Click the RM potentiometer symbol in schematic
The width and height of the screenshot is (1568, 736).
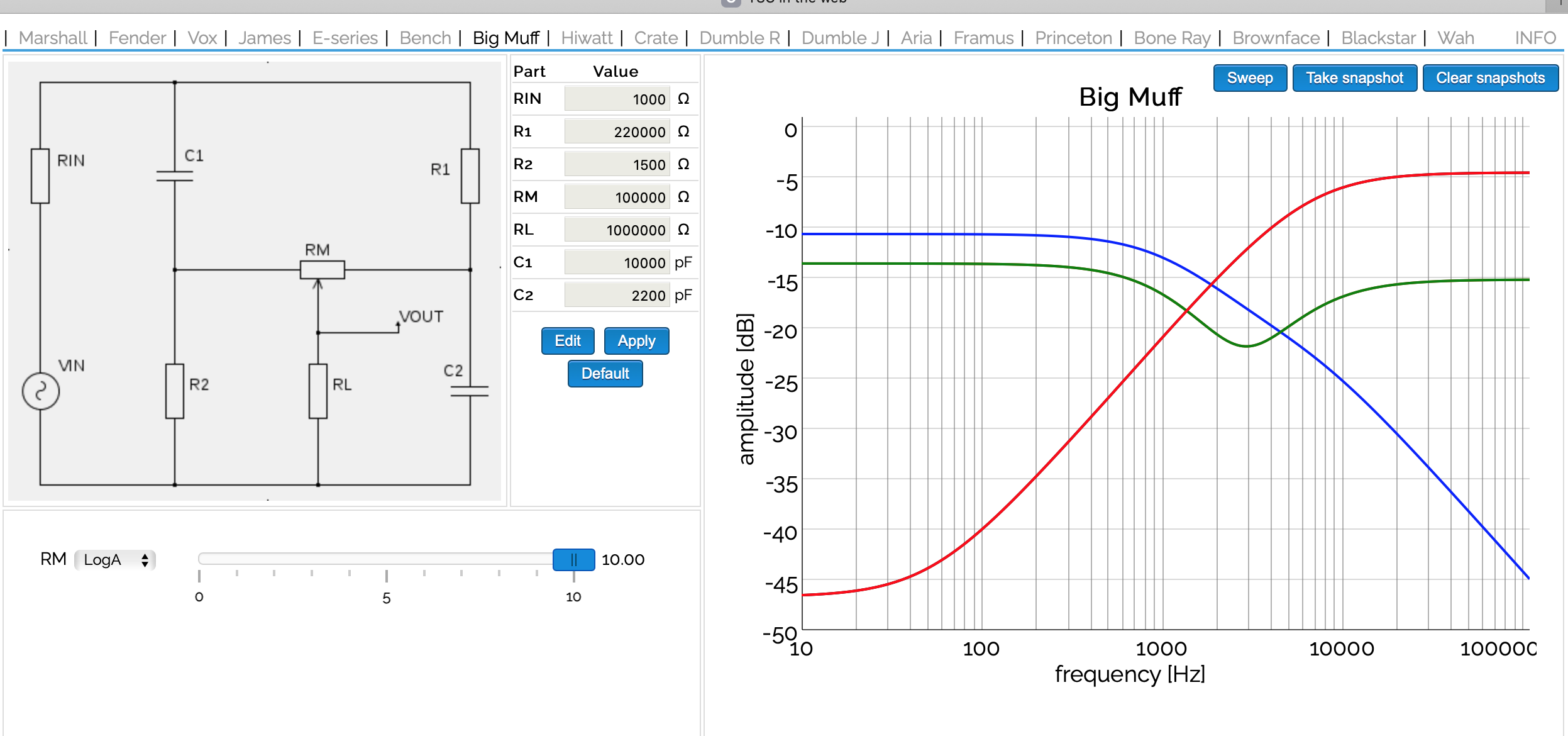click(x=322, y=270)
